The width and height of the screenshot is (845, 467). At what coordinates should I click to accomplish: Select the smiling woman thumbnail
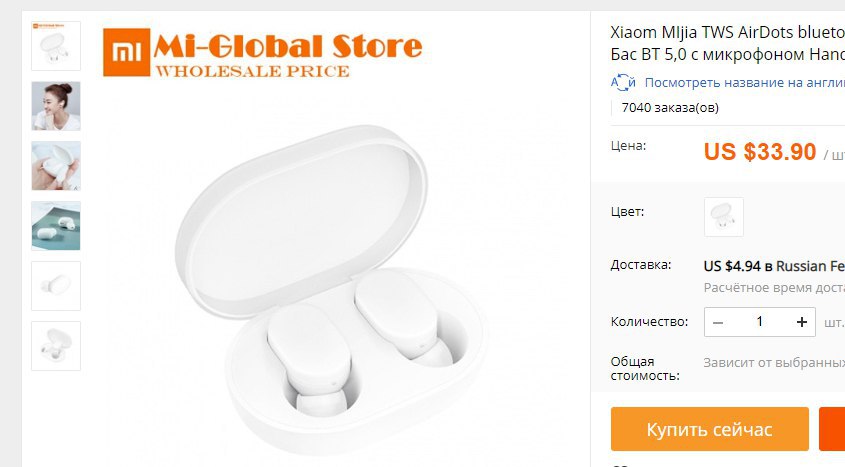click(x=56, y=106)
